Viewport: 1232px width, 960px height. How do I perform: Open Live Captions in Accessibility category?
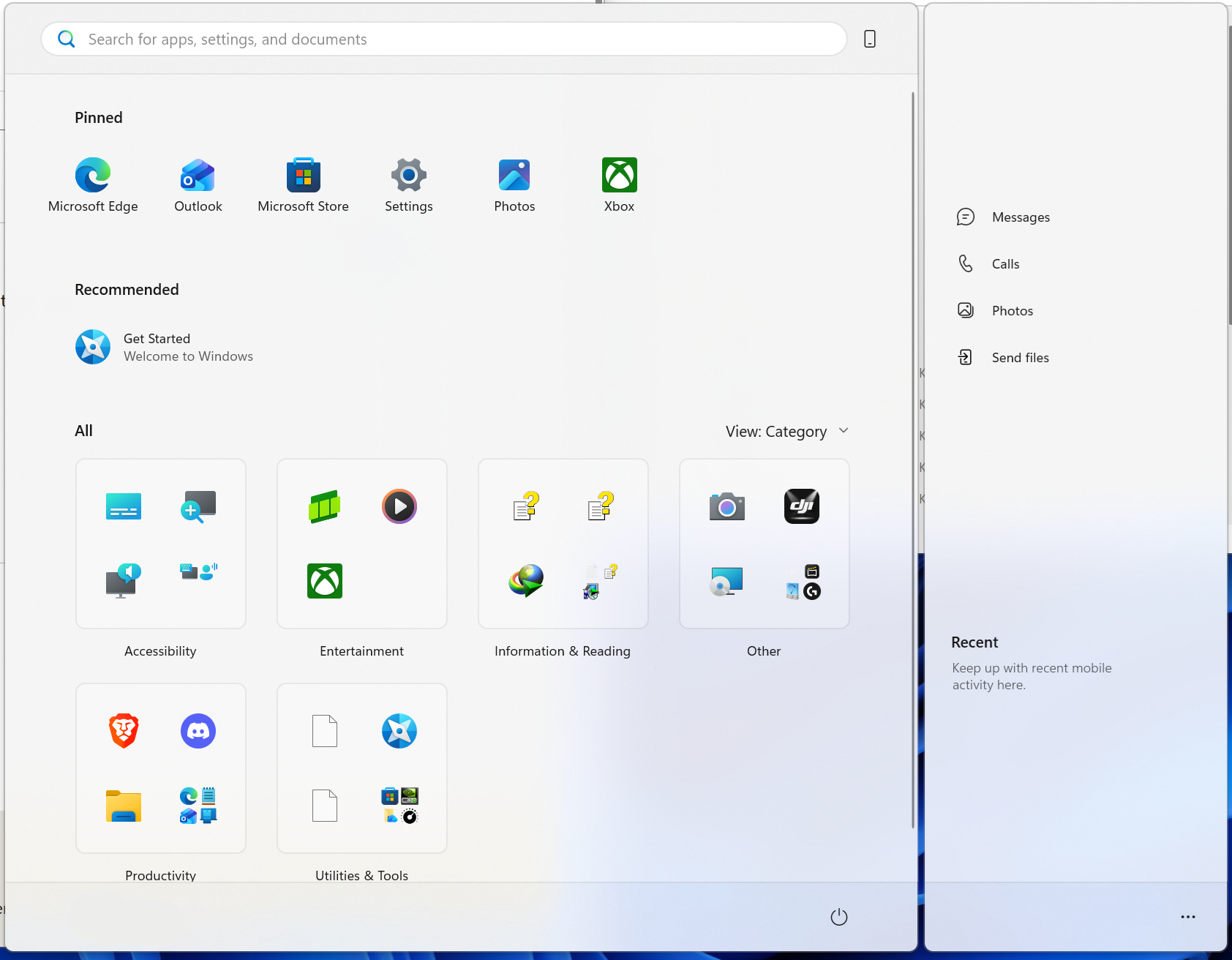click(x=124, y=506)
